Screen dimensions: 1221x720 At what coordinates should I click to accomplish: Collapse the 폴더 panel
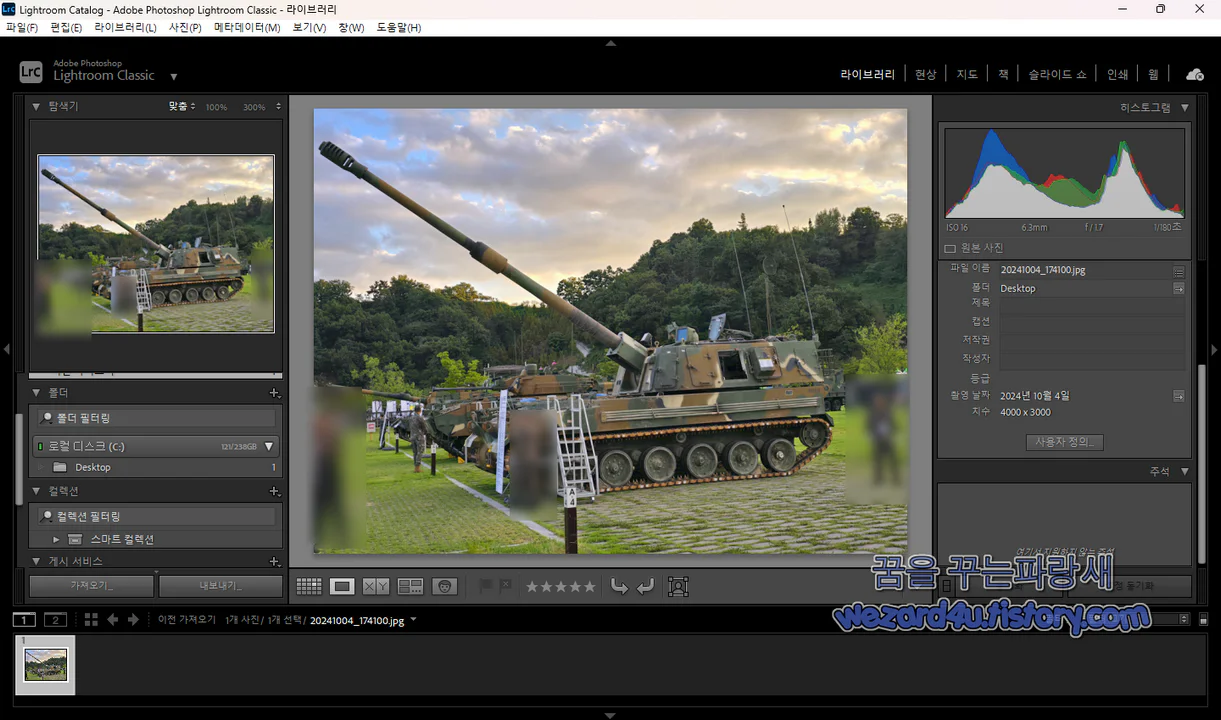[37, 393]
